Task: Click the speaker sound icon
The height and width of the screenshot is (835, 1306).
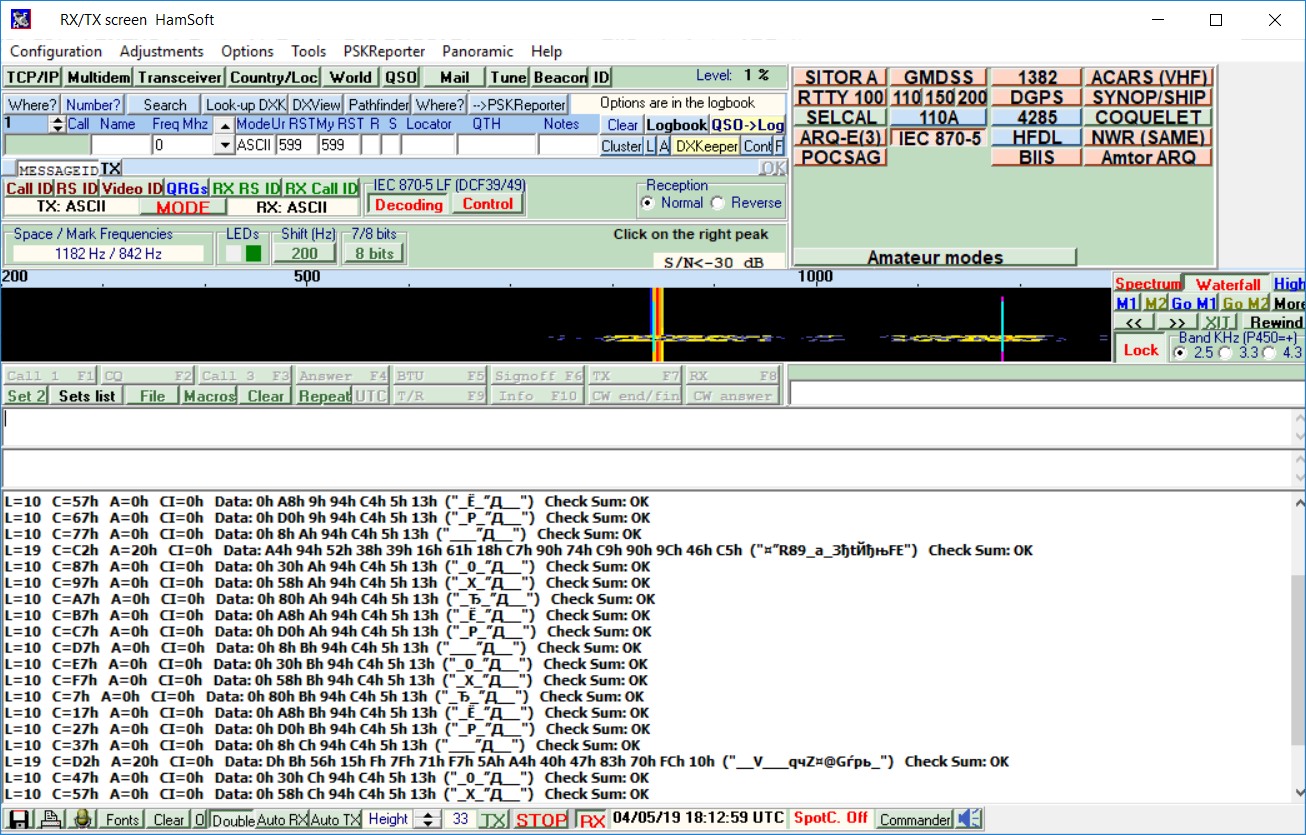Action: point(968,819)
